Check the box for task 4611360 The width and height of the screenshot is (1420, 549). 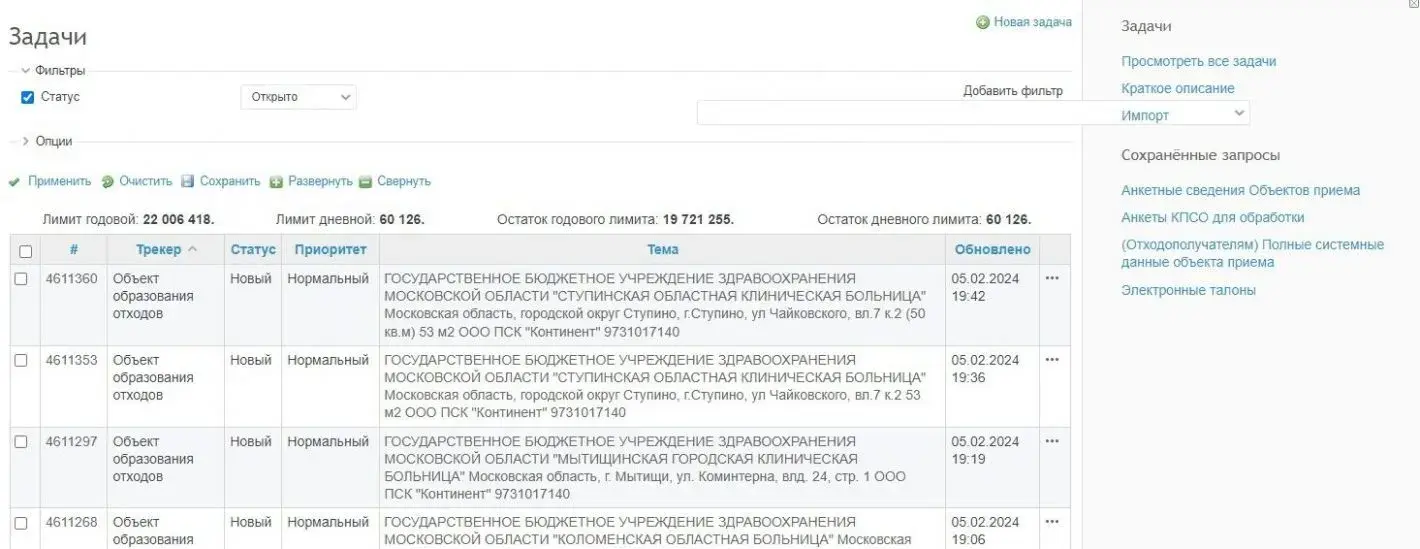pyautogui.click(x=21, y=279)
